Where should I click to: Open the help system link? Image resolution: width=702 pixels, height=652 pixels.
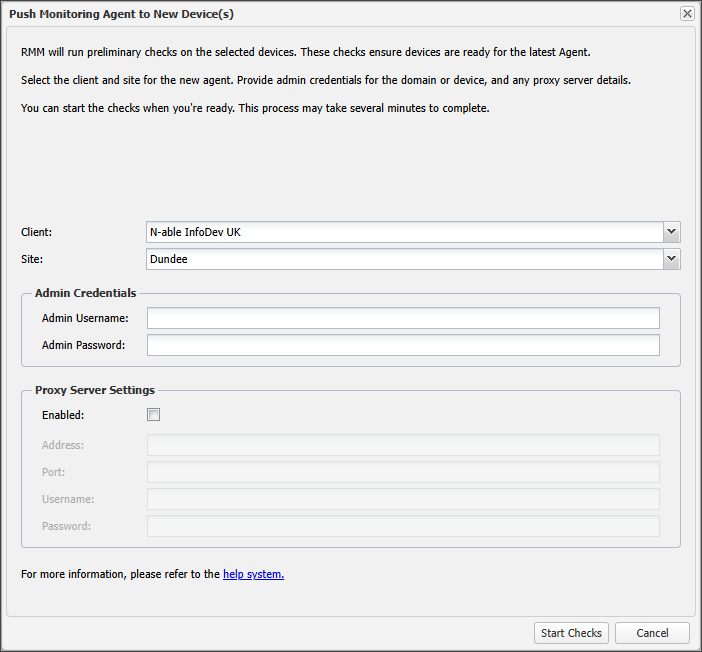coord(253,574)
